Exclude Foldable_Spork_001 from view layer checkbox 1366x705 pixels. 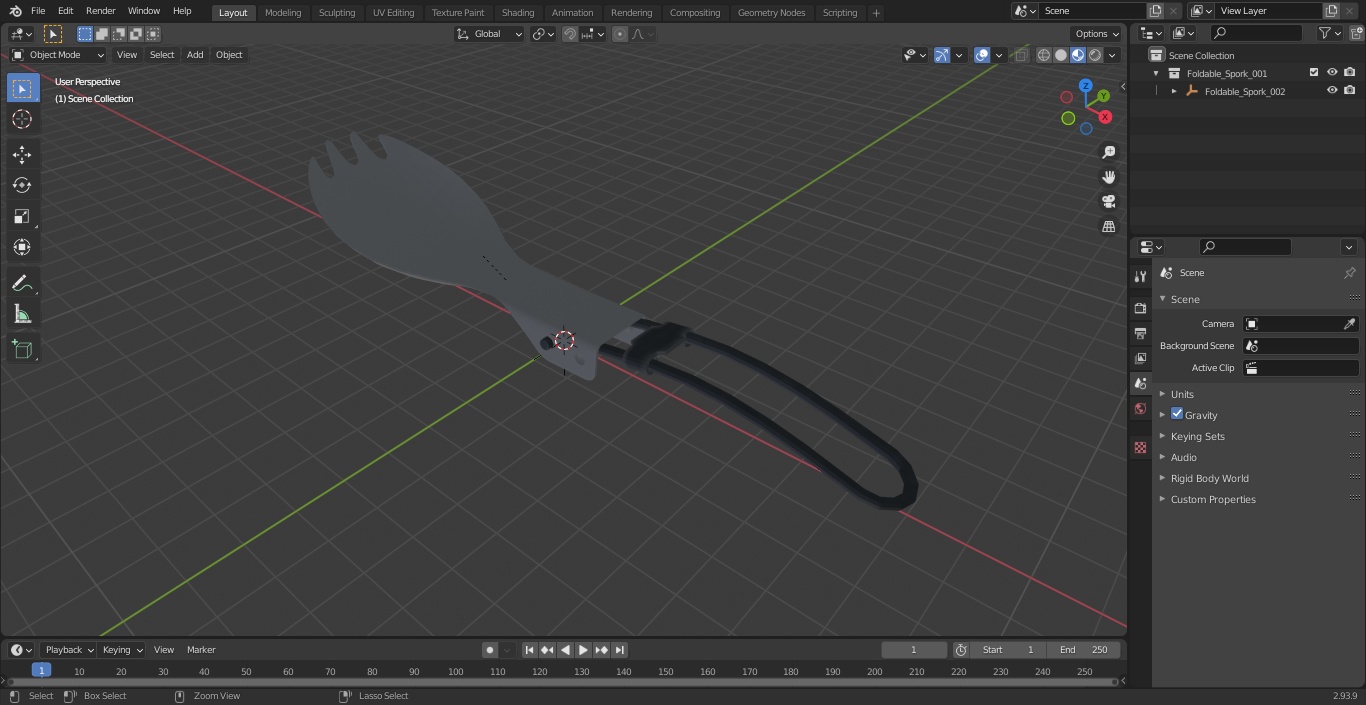[x=1314, y=73]
